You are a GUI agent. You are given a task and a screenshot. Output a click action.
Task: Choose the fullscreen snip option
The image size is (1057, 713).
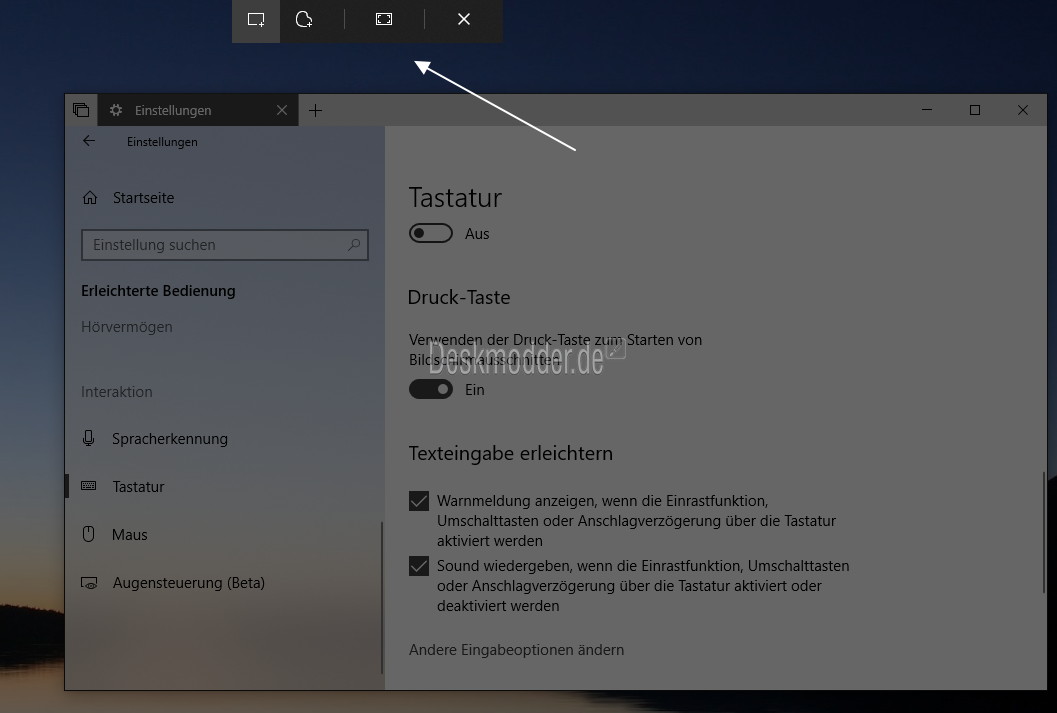(x=384, y=20)
